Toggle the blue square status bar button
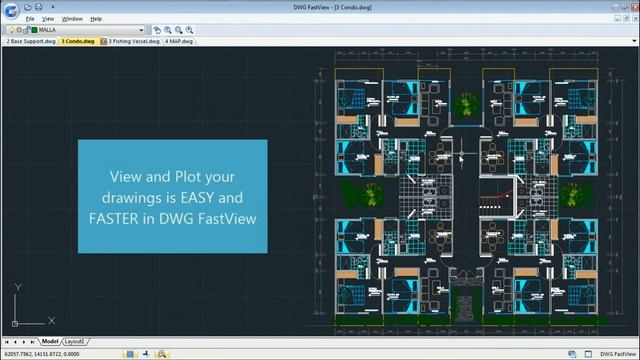This screenshot has width=640, height=360. [130, 354]
